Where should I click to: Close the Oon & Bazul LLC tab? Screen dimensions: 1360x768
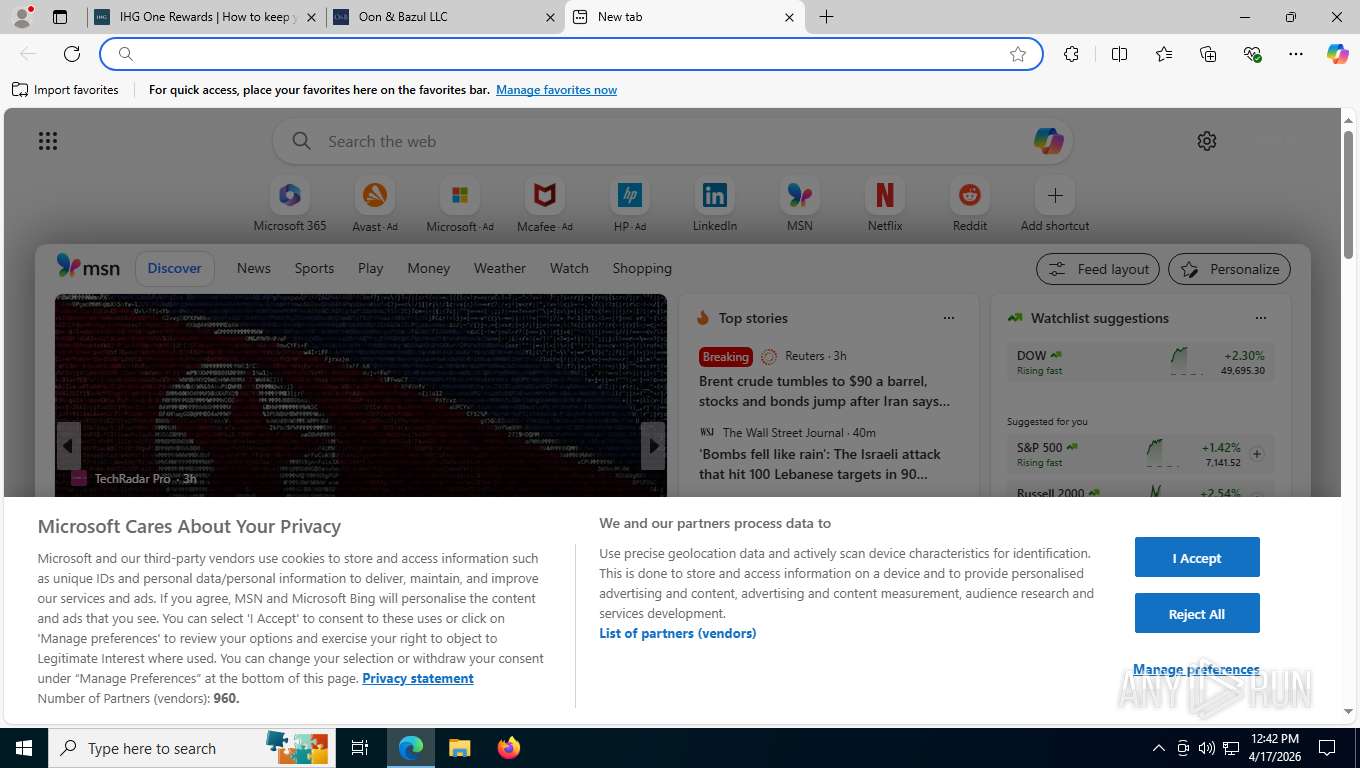(551, 17)
